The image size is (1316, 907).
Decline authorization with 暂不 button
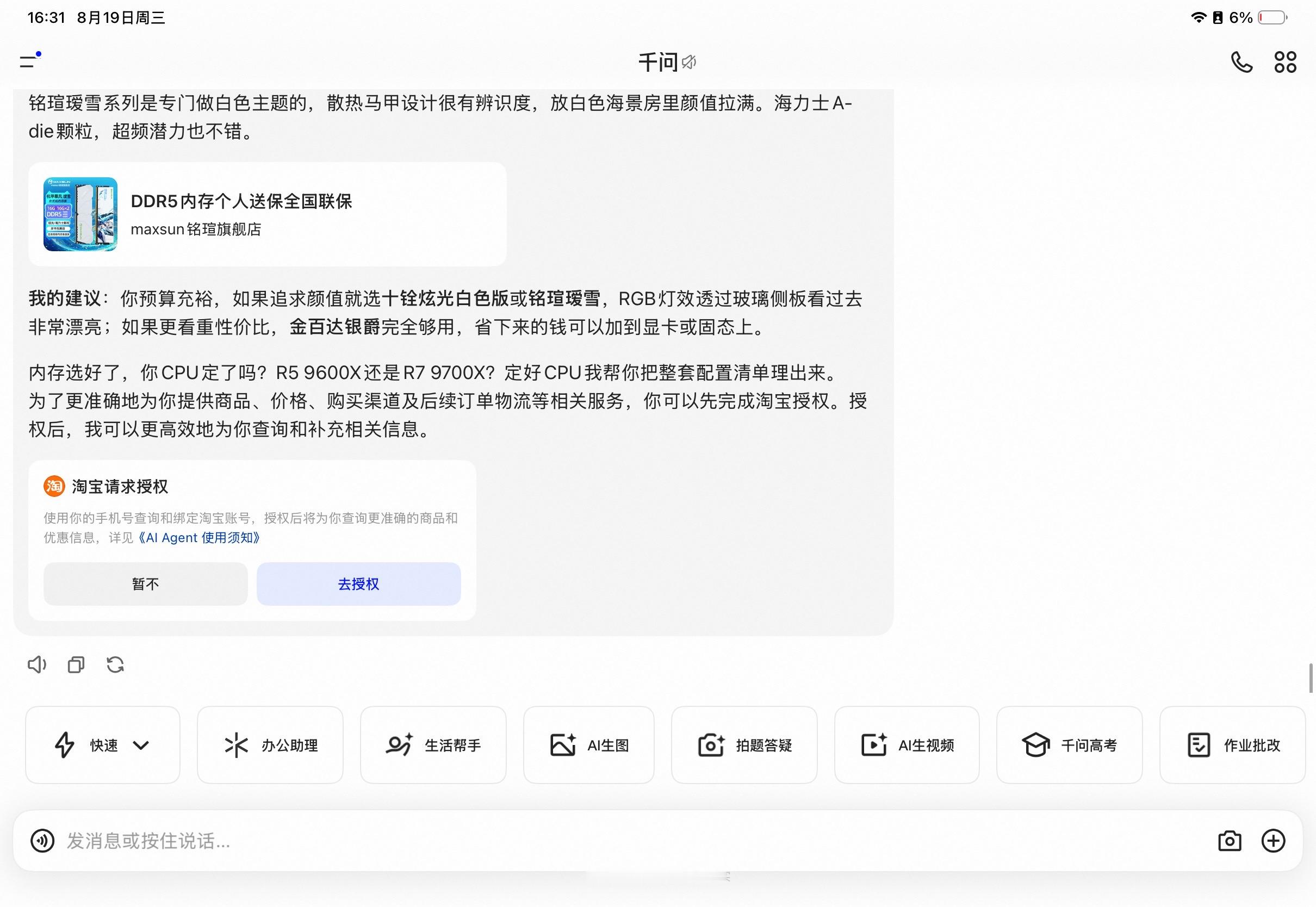pos(145,583)
